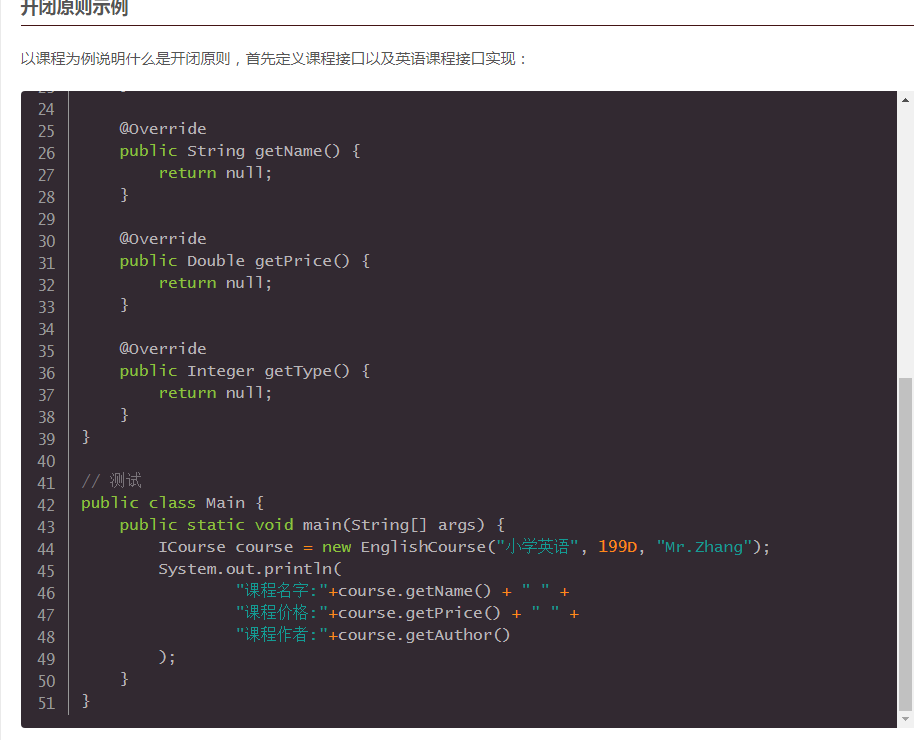The width and height of the screenshot is (923, 740).
Task: Click line number 51
Action: 46,703
